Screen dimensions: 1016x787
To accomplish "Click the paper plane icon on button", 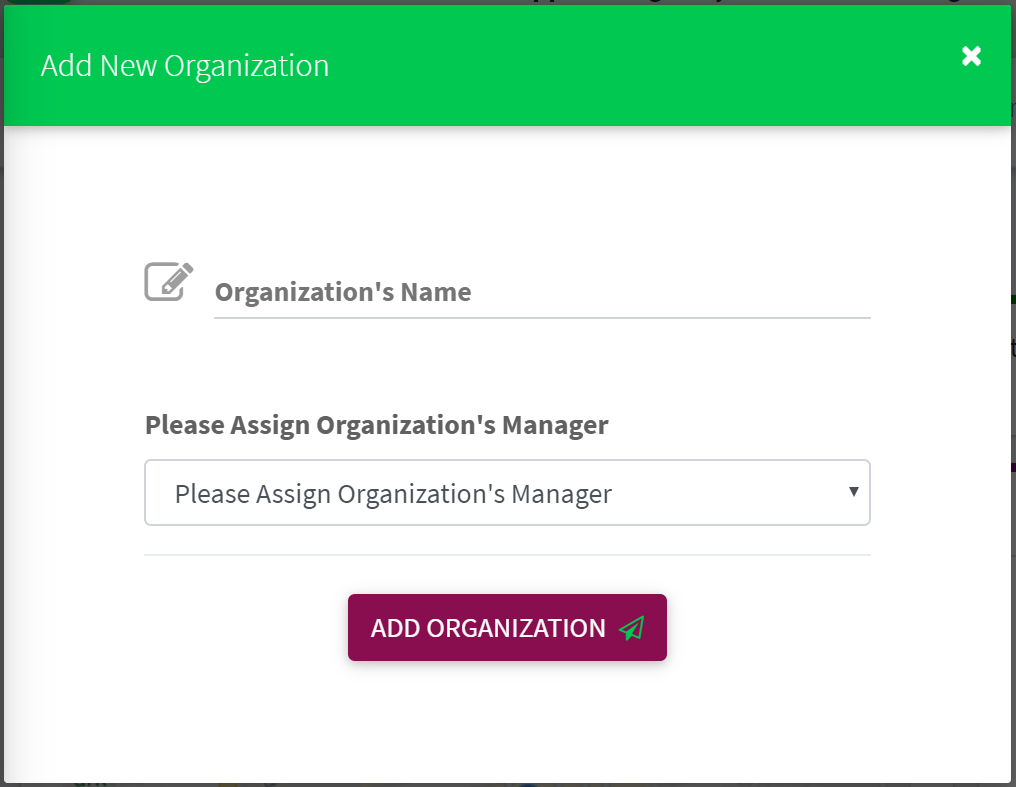I will pyautogui.click(x=632, y=628).
